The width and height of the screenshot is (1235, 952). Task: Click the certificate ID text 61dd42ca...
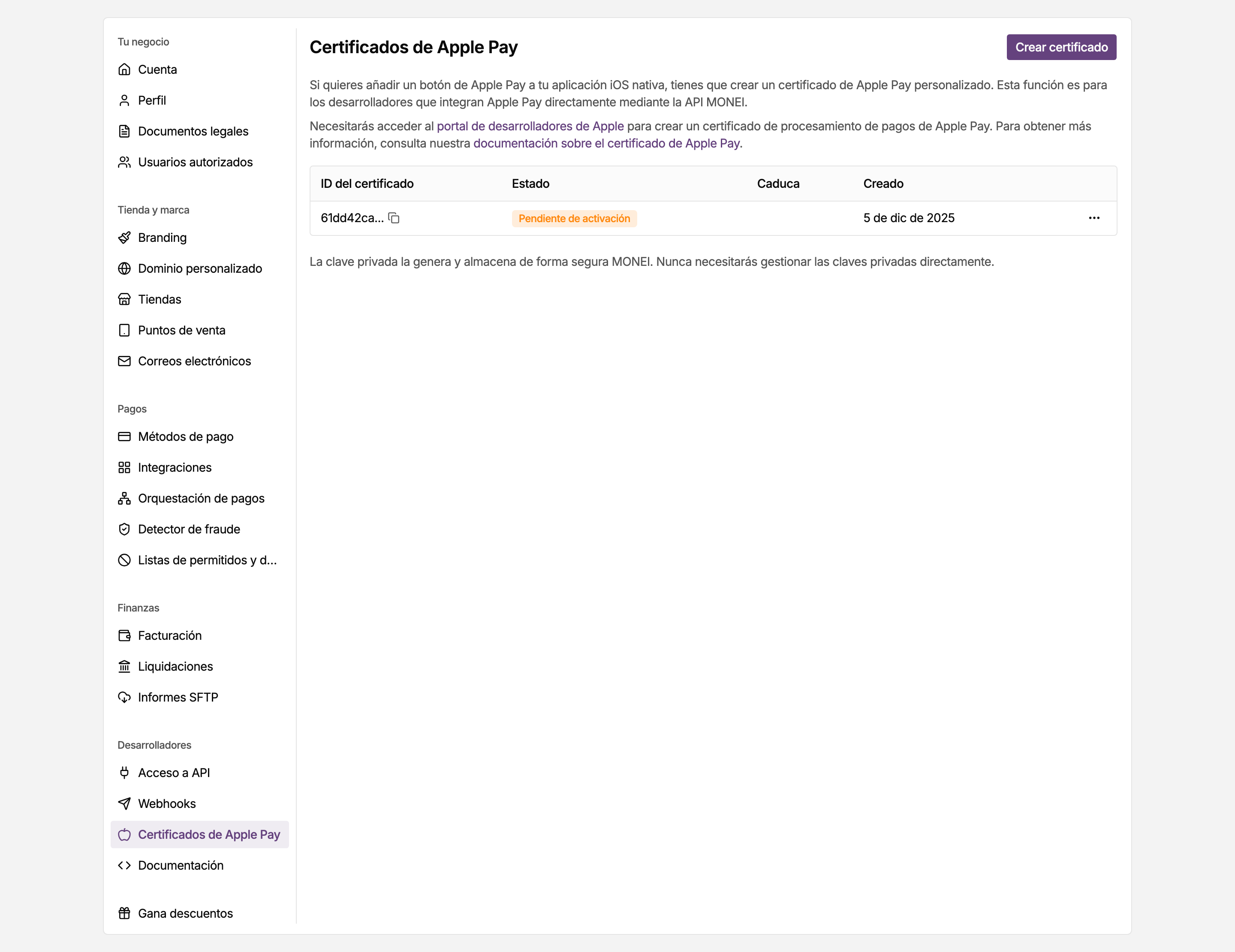pos(352,218)
